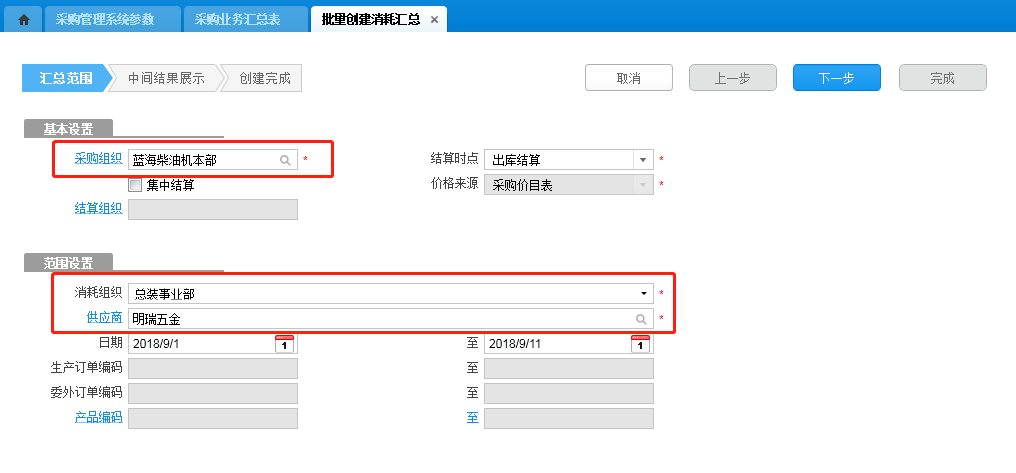Open calendar picker for start date 2018/9/1
Image resolution: width=1016 pixels, height=473 pixels.
pos(284,344)
